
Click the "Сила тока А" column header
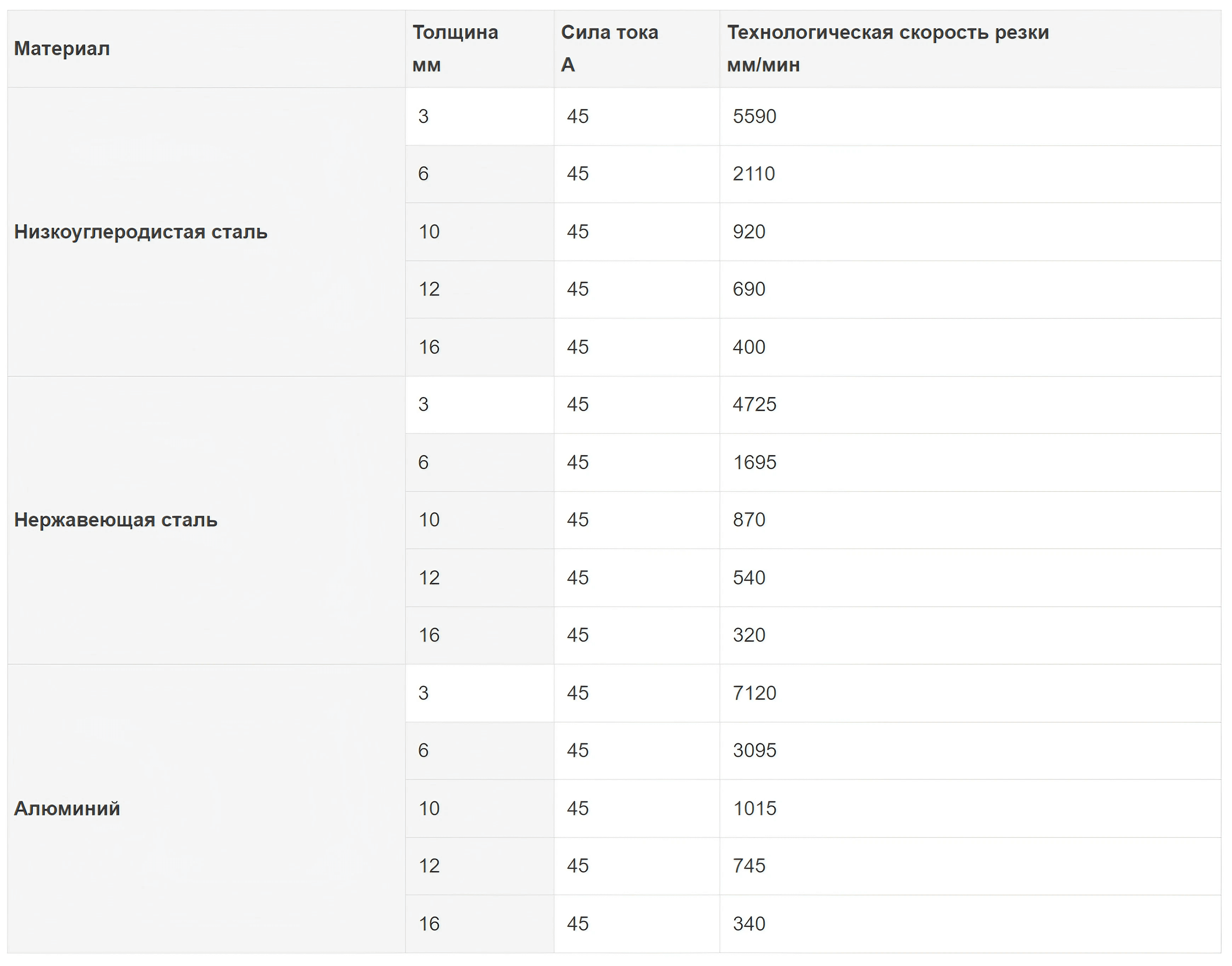pos(609,48)
